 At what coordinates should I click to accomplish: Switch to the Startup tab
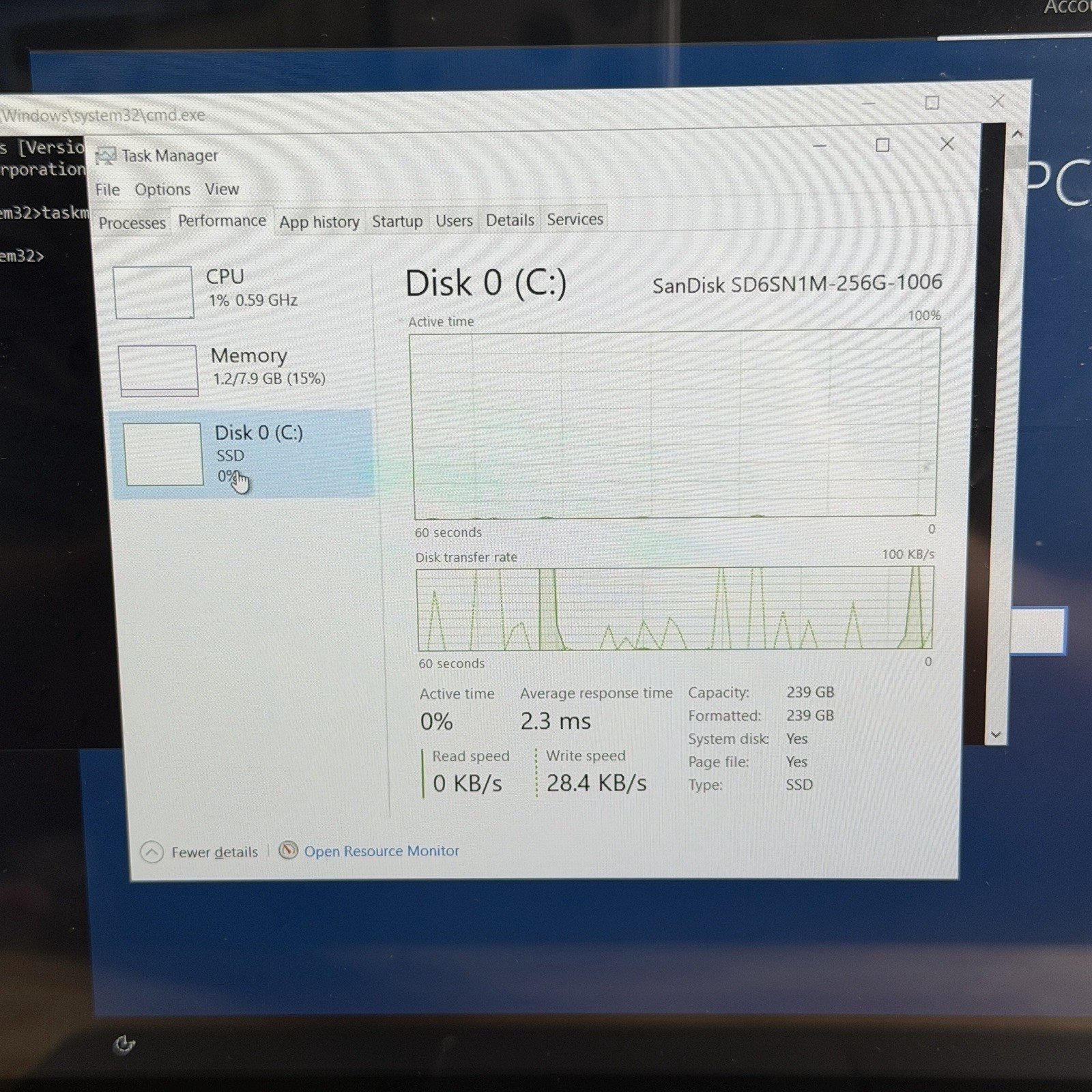click(x=397, y=221)
